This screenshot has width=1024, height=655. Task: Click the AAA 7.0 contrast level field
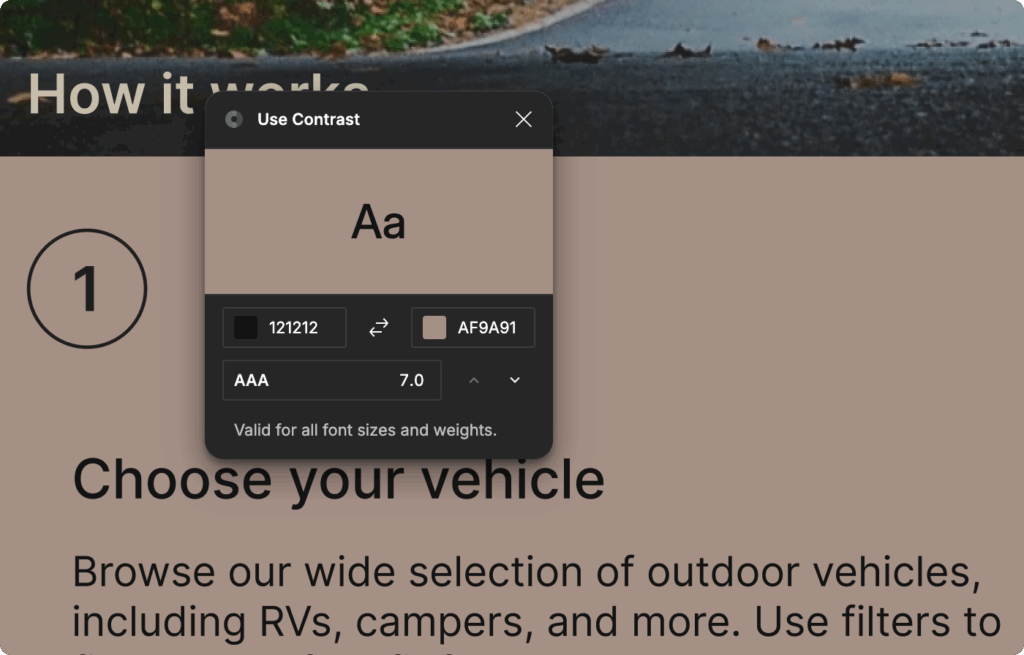click(x=332, y=380)
